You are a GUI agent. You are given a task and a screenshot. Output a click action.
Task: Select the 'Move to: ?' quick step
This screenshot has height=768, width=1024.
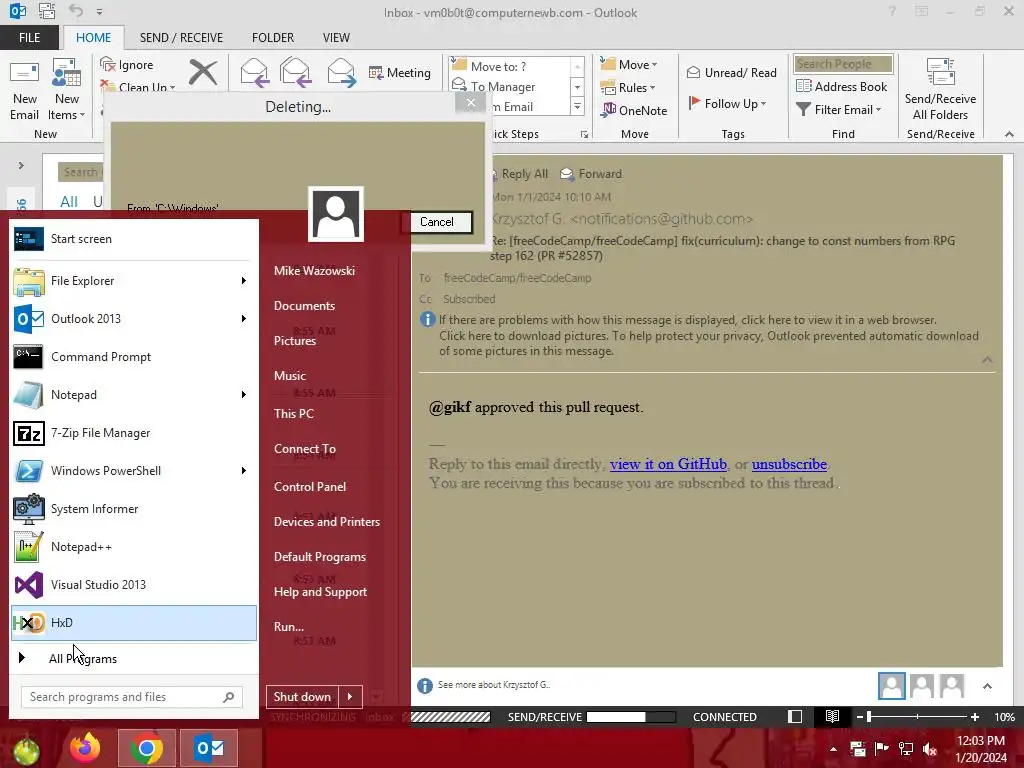pyautogui.click(x=509, y=66)
